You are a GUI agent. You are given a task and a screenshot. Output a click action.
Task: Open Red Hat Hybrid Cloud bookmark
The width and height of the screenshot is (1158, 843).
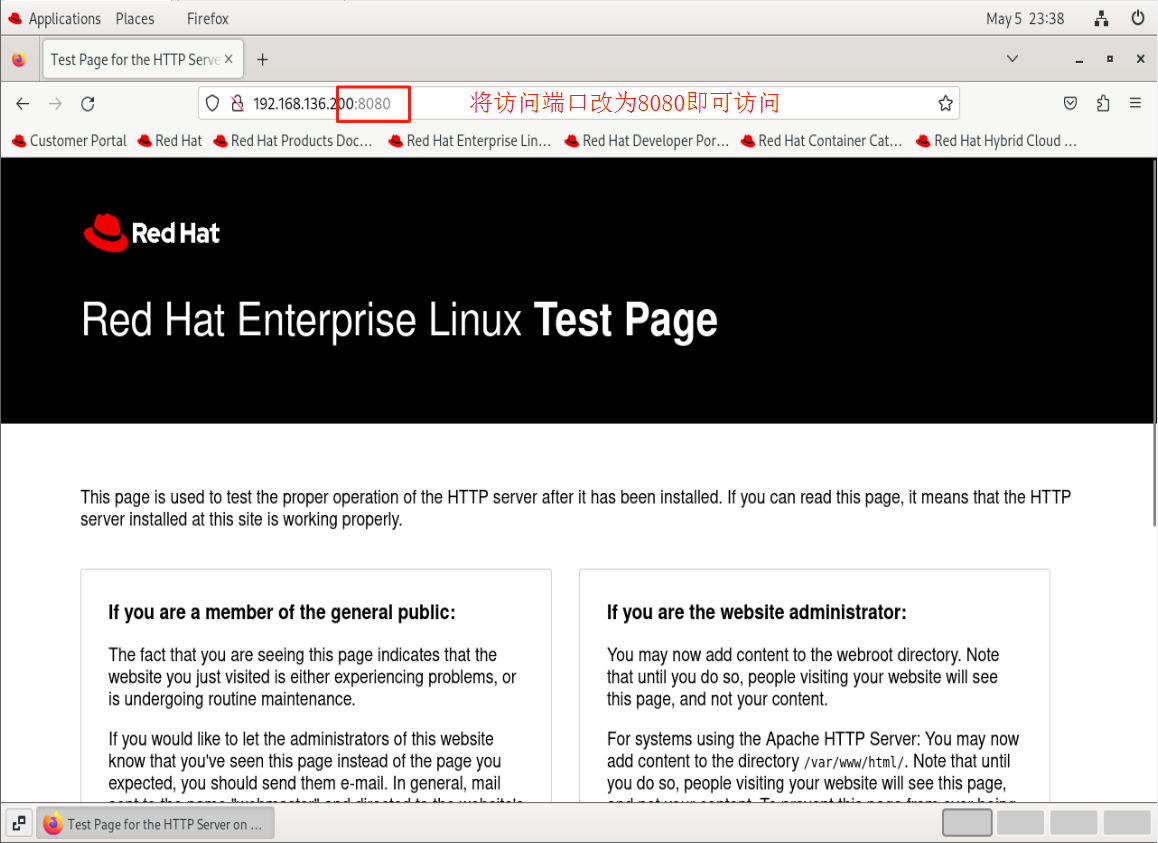(x=996, y=140)
